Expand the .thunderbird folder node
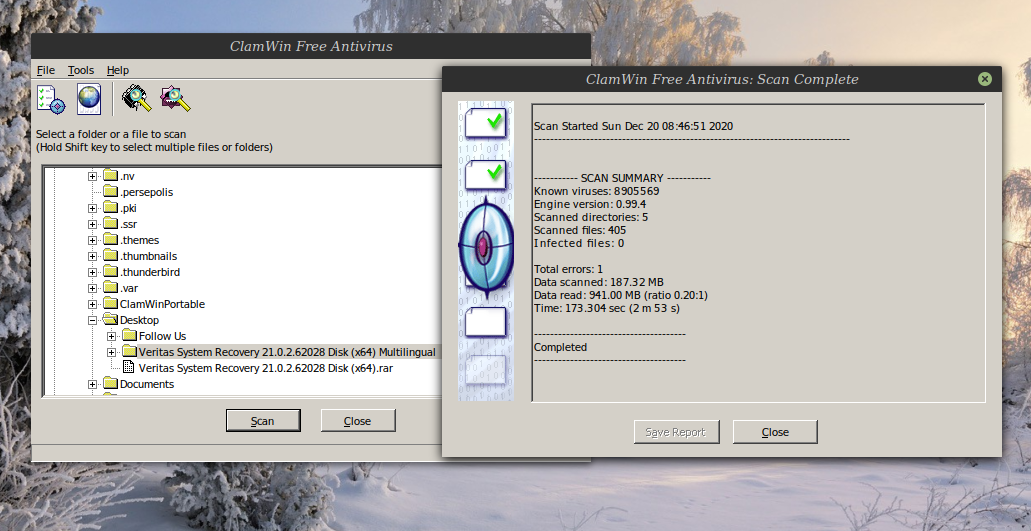 93,272
